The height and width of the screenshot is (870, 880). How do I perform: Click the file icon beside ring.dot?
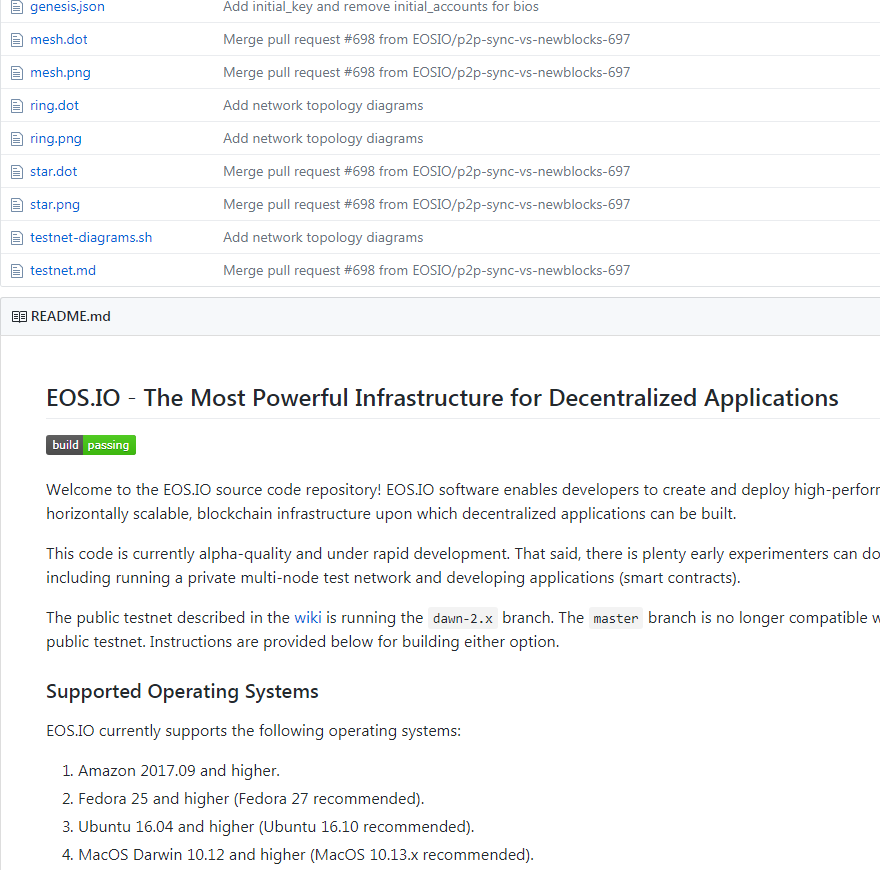click(17, 106)
